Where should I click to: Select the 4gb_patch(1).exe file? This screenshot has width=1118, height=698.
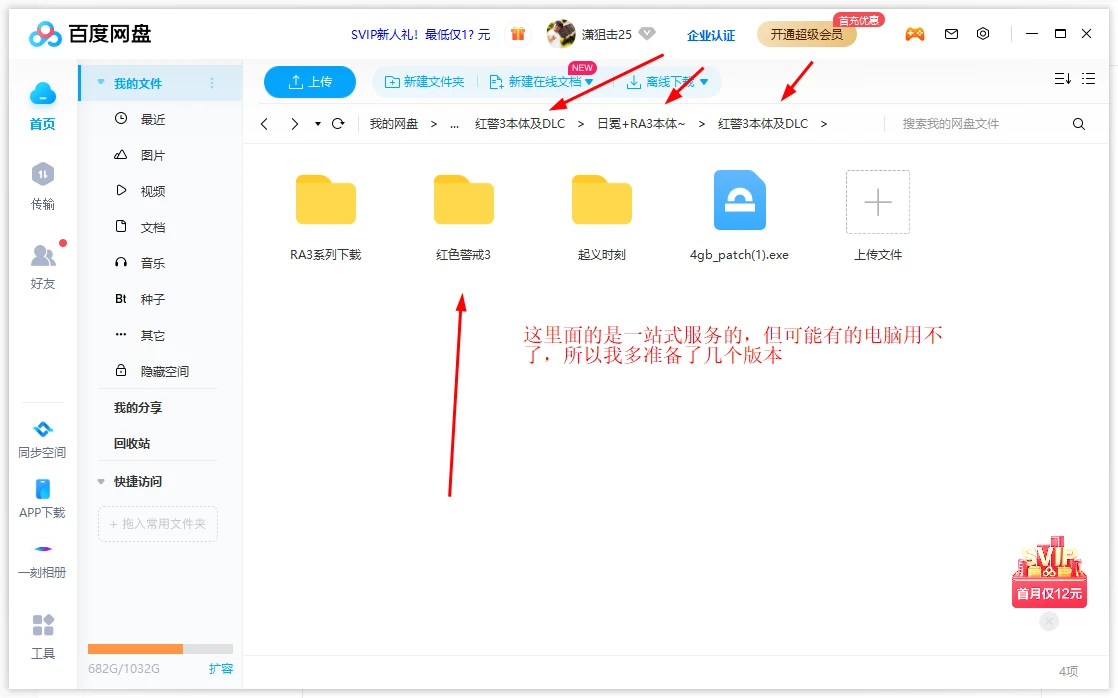click(x=739, y=216)
